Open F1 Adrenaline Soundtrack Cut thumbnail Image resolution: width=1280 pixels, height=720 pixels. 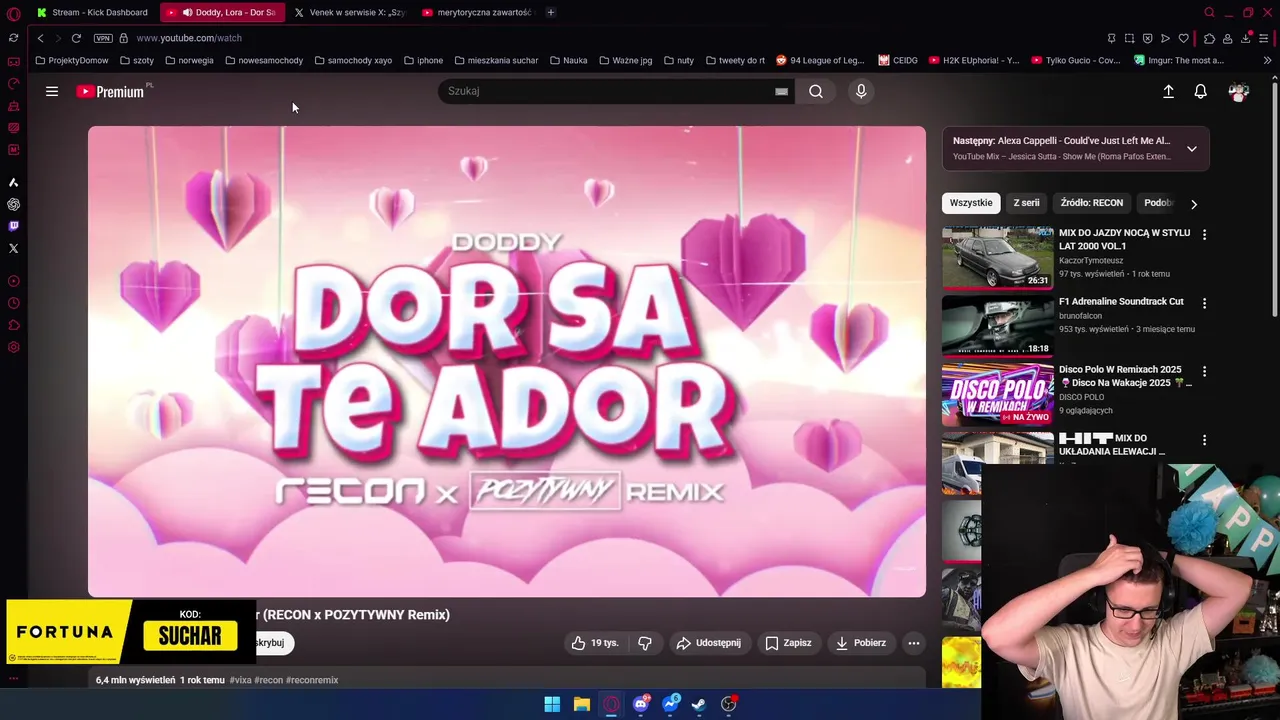click(998, 325)
